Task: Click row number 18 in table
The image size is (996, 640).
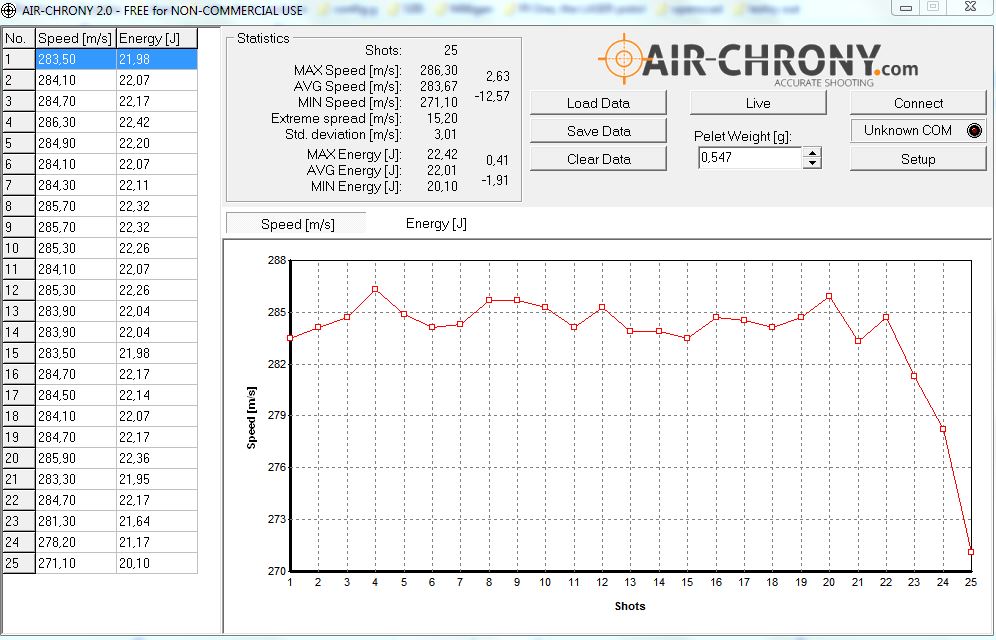Action: pos(19,416)
